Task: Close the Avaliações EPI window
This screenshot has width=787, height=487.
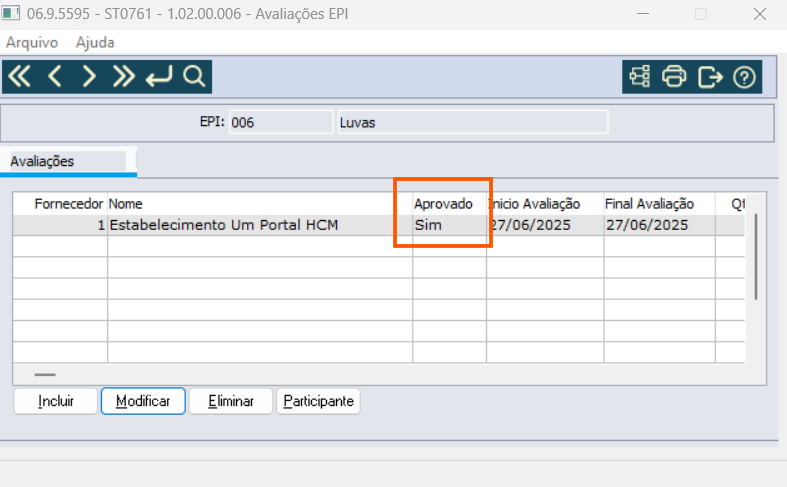Action: click(x=760, y=14)
